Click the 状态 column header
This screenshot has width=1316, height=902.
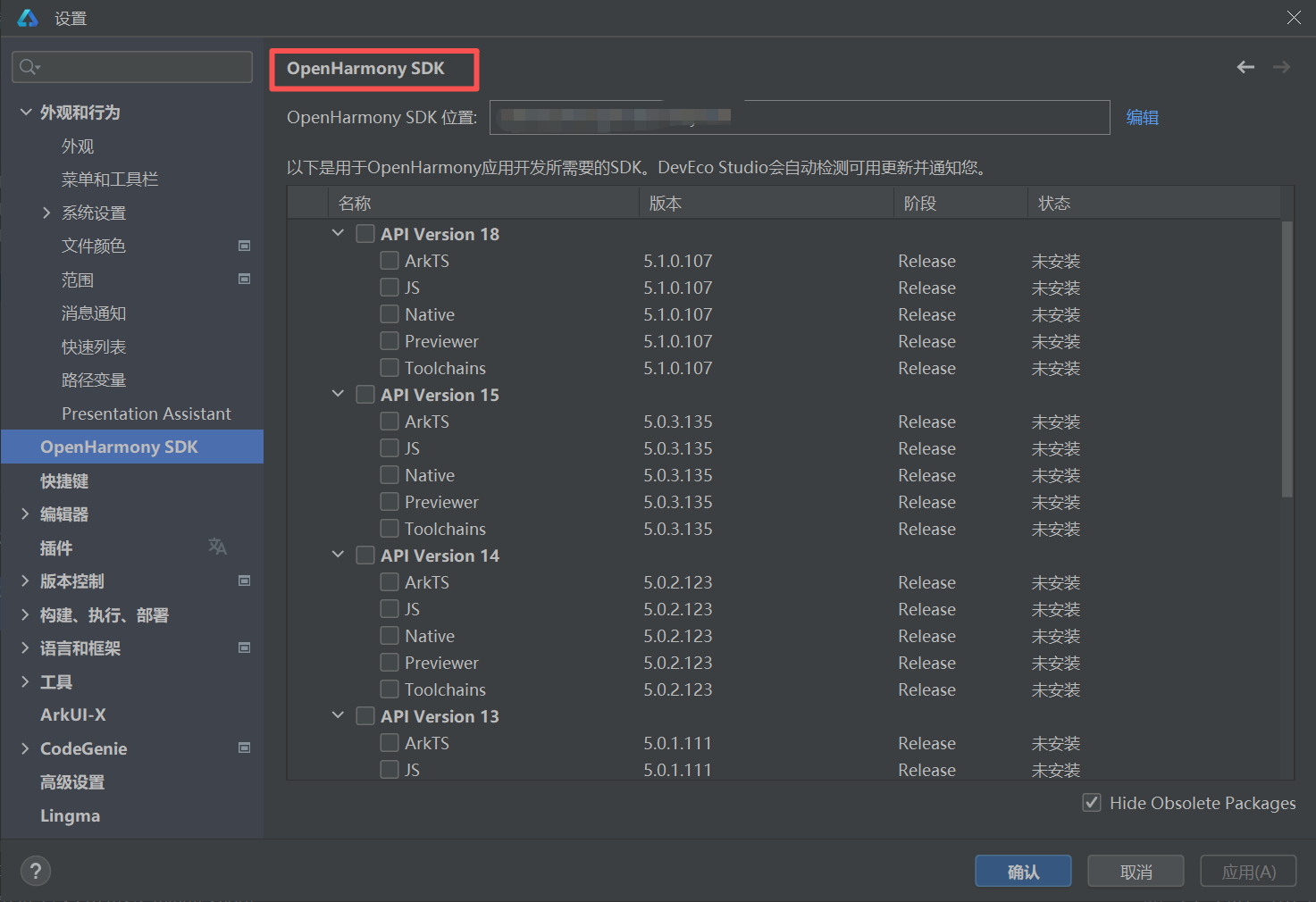coord(1153,203)
